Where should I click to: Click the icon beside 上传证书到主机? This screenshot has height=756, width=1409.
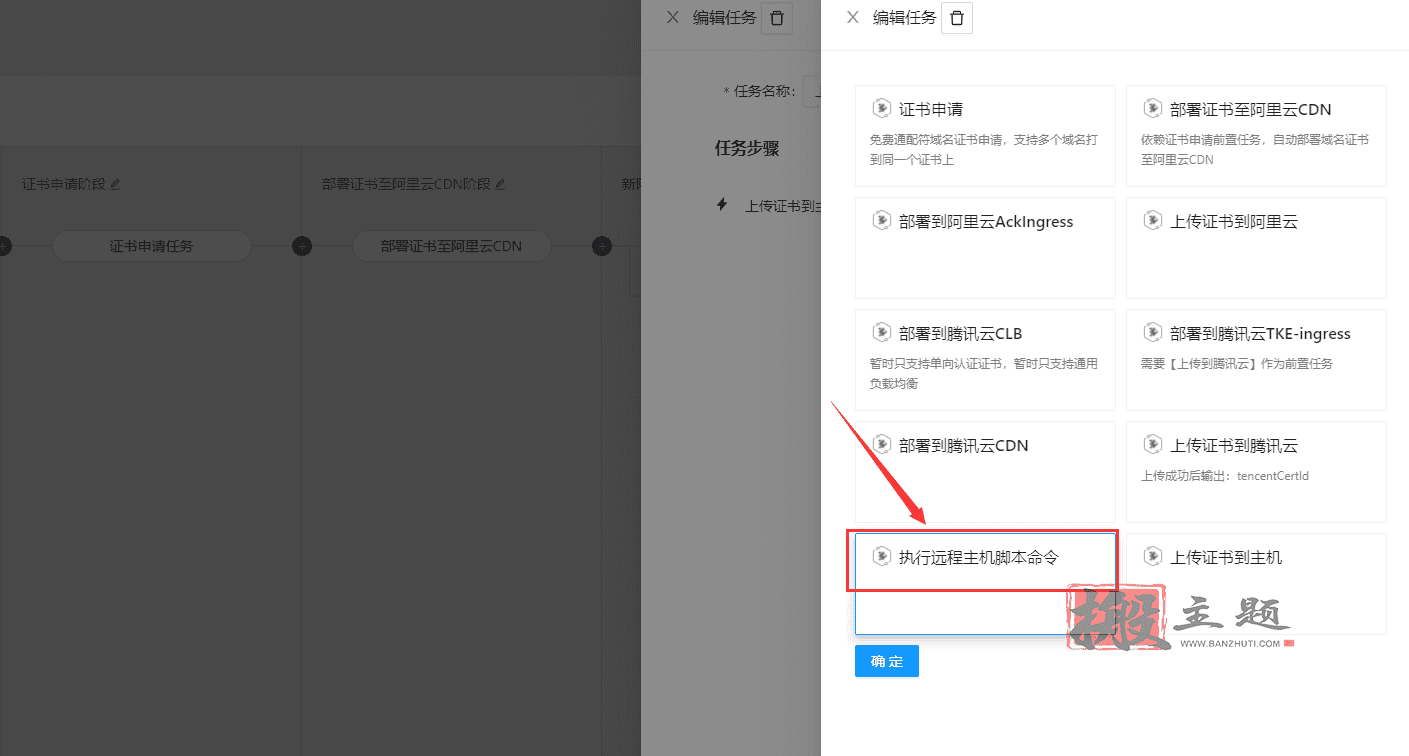(1153, 556)
